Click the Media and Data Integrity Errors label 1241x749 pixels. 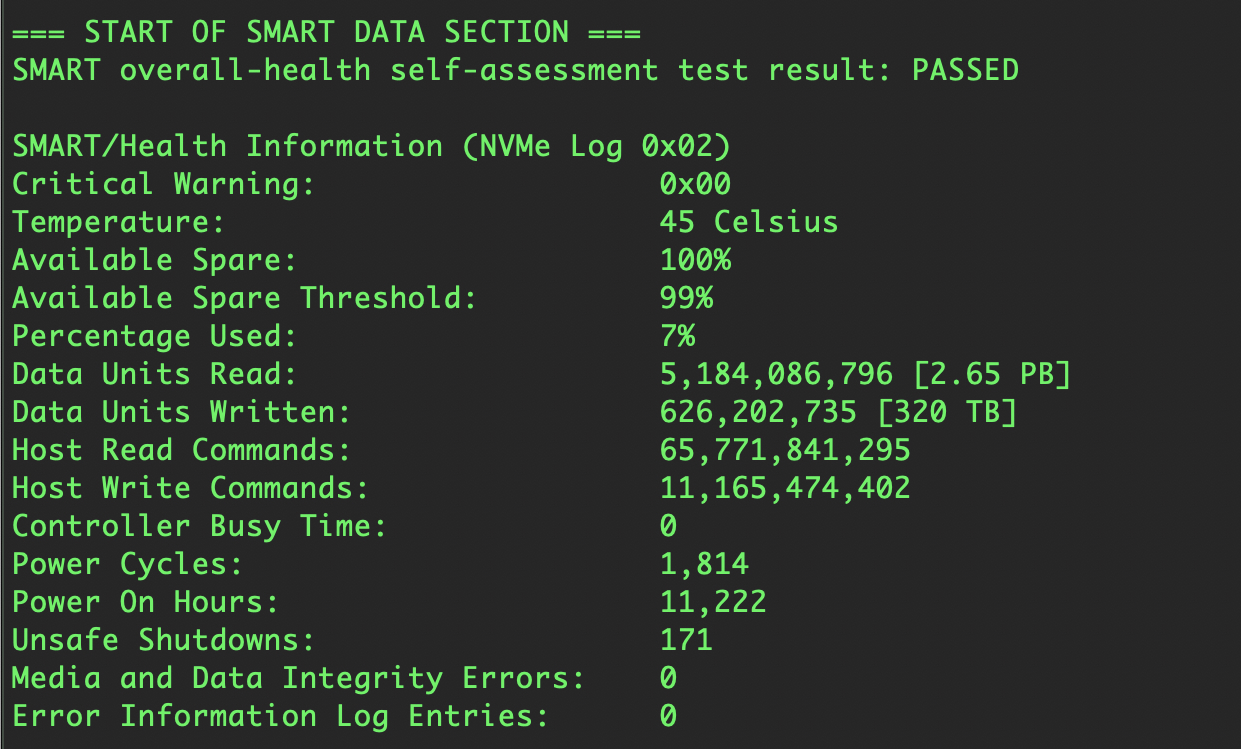[x=298, y=678]
